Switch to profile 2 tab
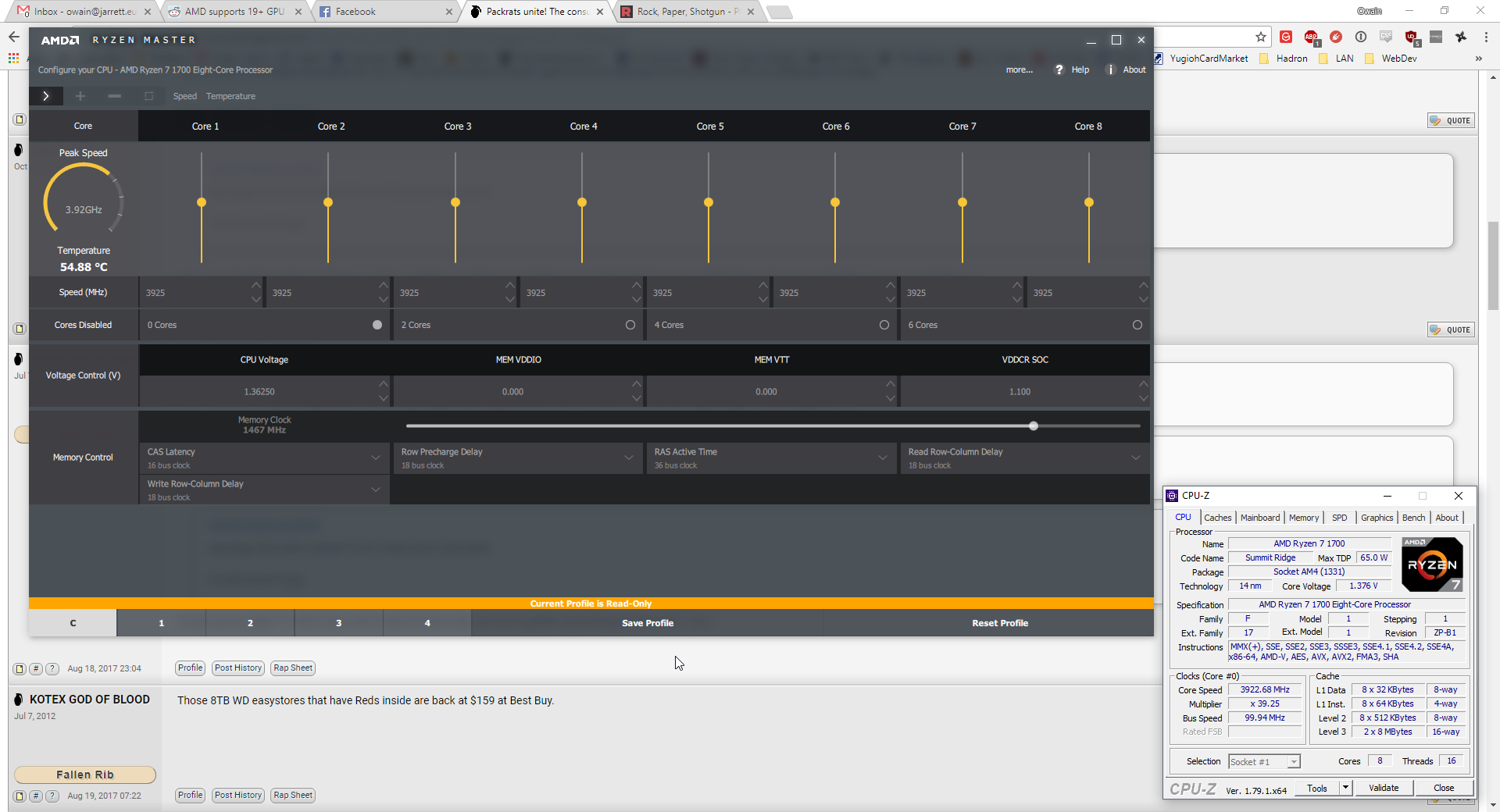The height and width of the screenshot is (812, 1500). pos(250,623)
